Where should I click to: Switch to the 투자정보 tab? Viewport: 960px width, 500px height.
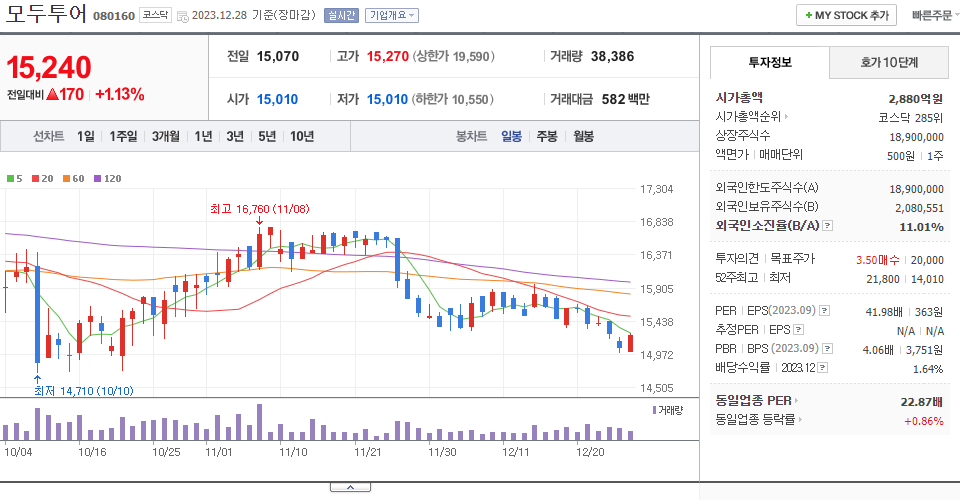(770, 62)
